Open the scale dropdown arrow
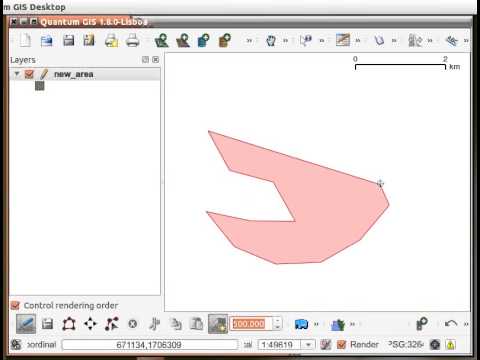 tap(309, 344)
